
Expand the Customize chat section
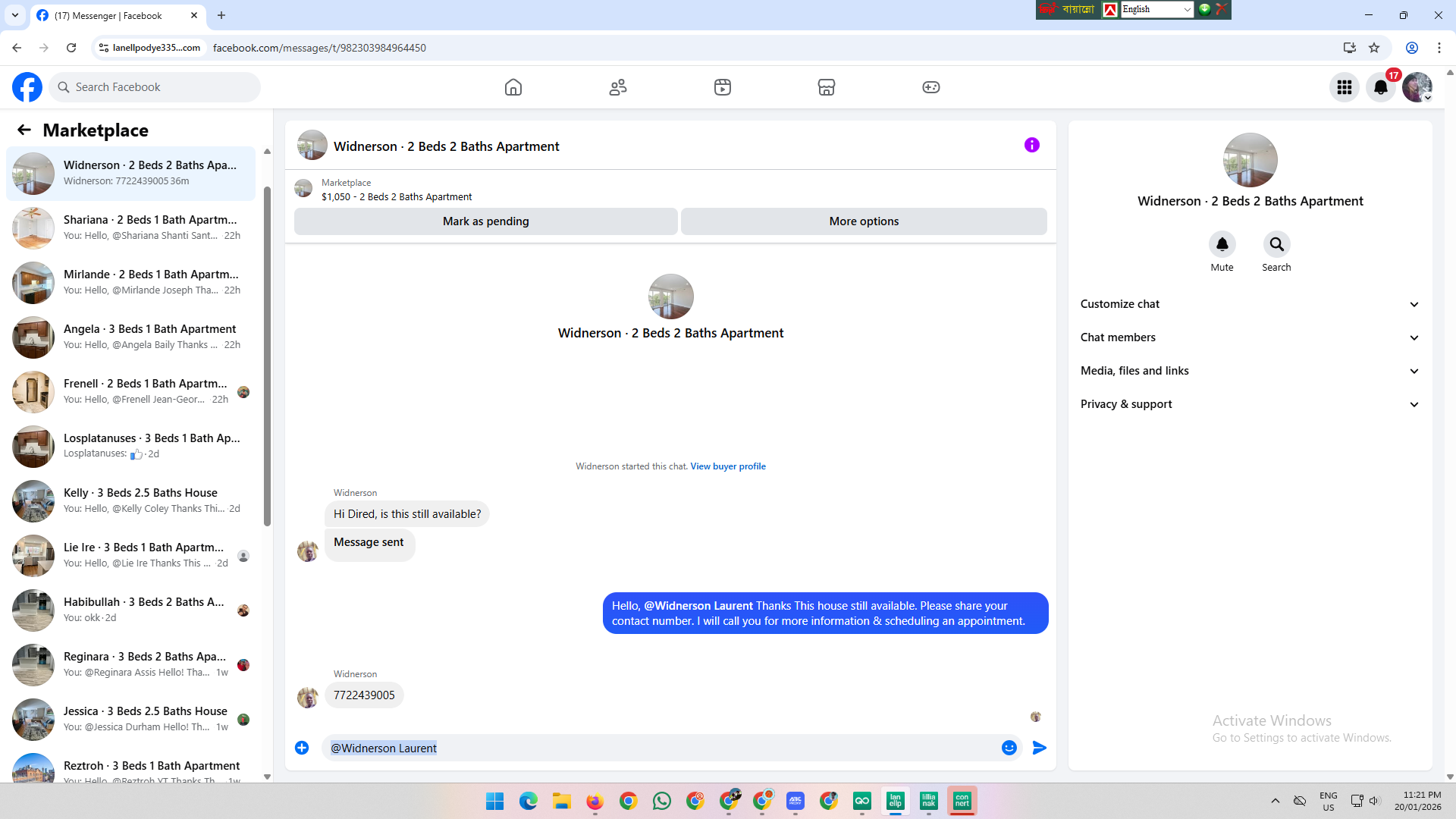[1250, 304]
